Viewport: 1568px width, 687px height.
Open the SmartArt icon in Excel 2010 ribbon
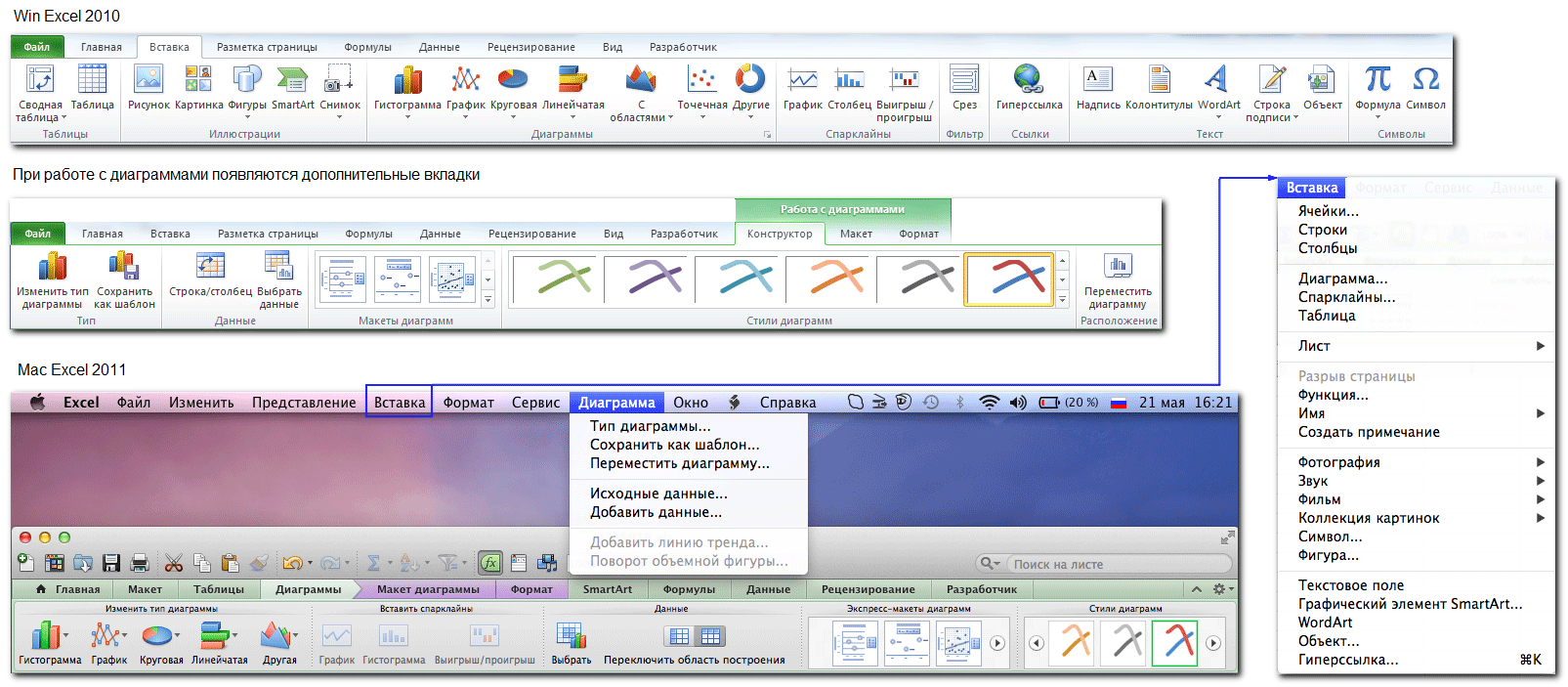click(292, 79)
